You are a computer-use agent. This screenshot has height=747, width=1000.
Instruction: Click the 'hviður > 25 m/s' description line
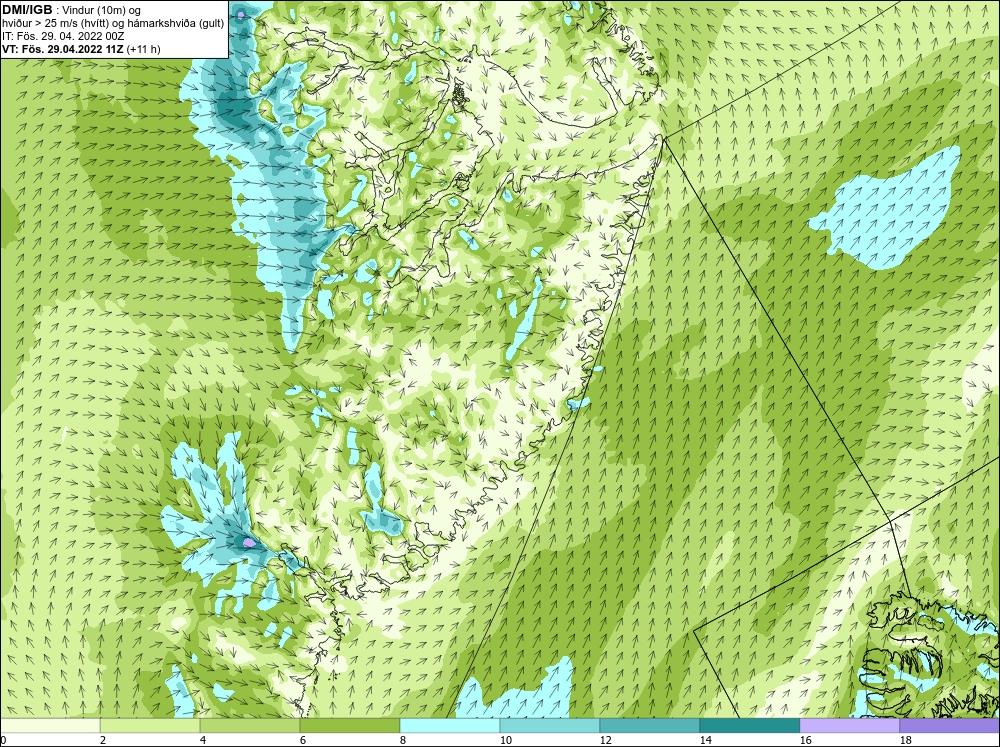click(113, 23)
